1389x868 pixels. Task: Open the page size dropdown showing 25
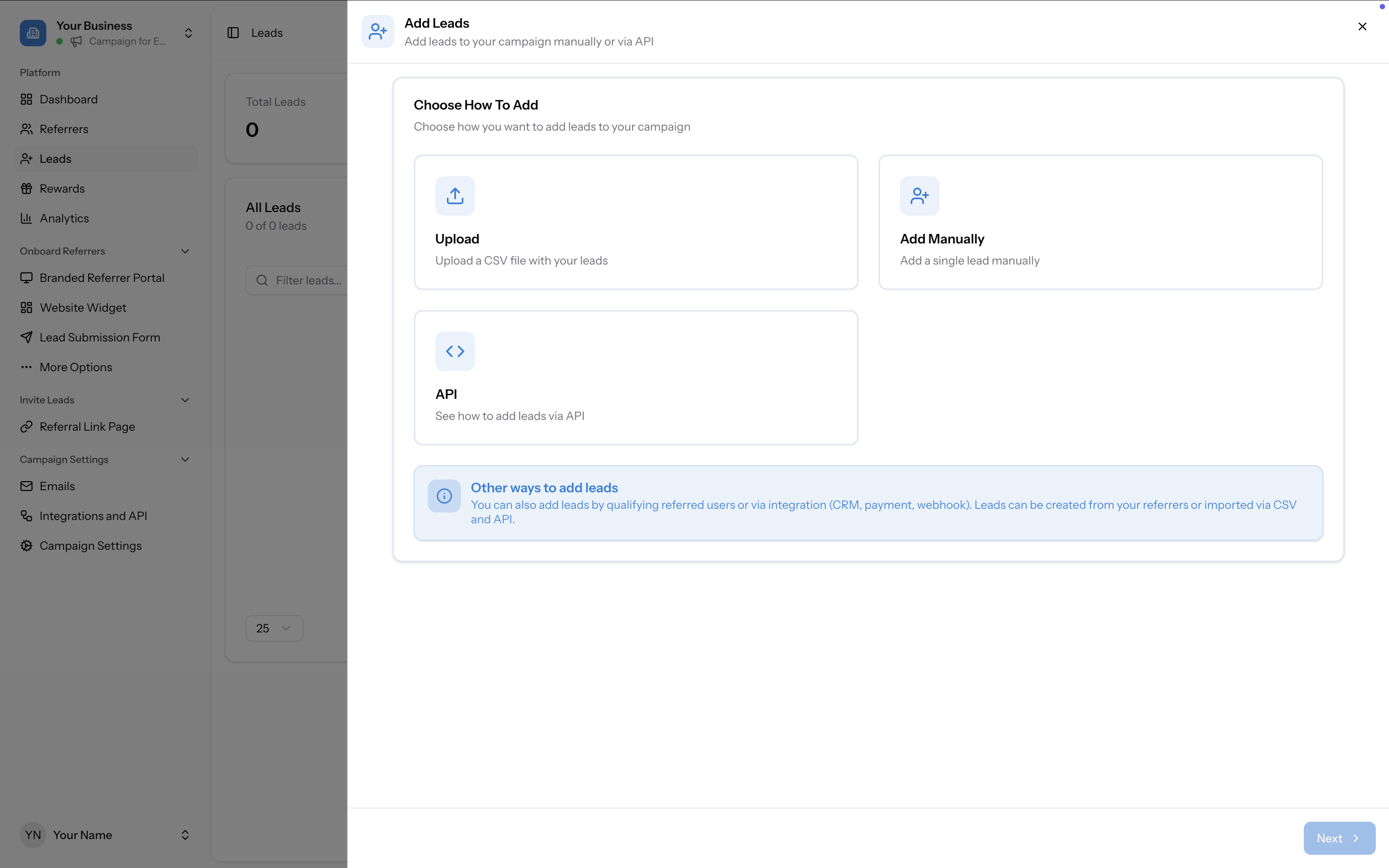click(x=274, y=627)
